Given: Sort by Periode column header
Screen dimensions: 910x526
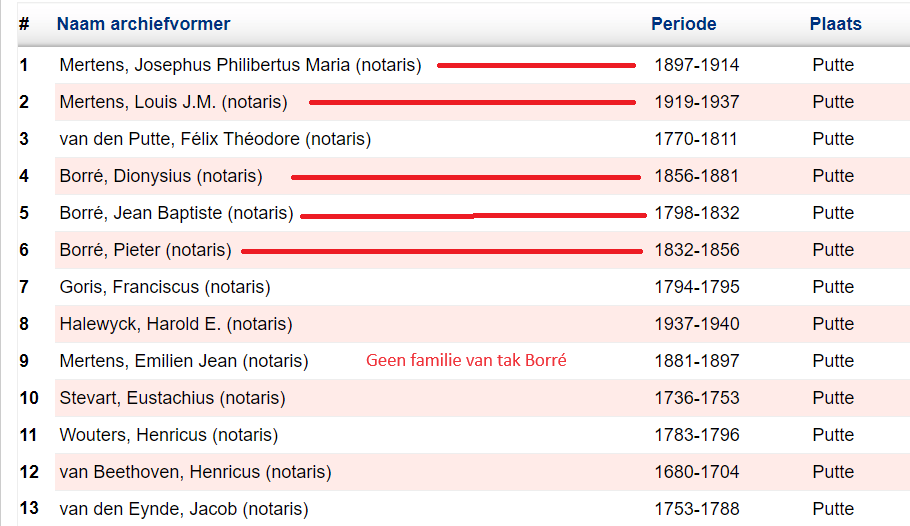Looking at the screenshot, I should [683, 24].
